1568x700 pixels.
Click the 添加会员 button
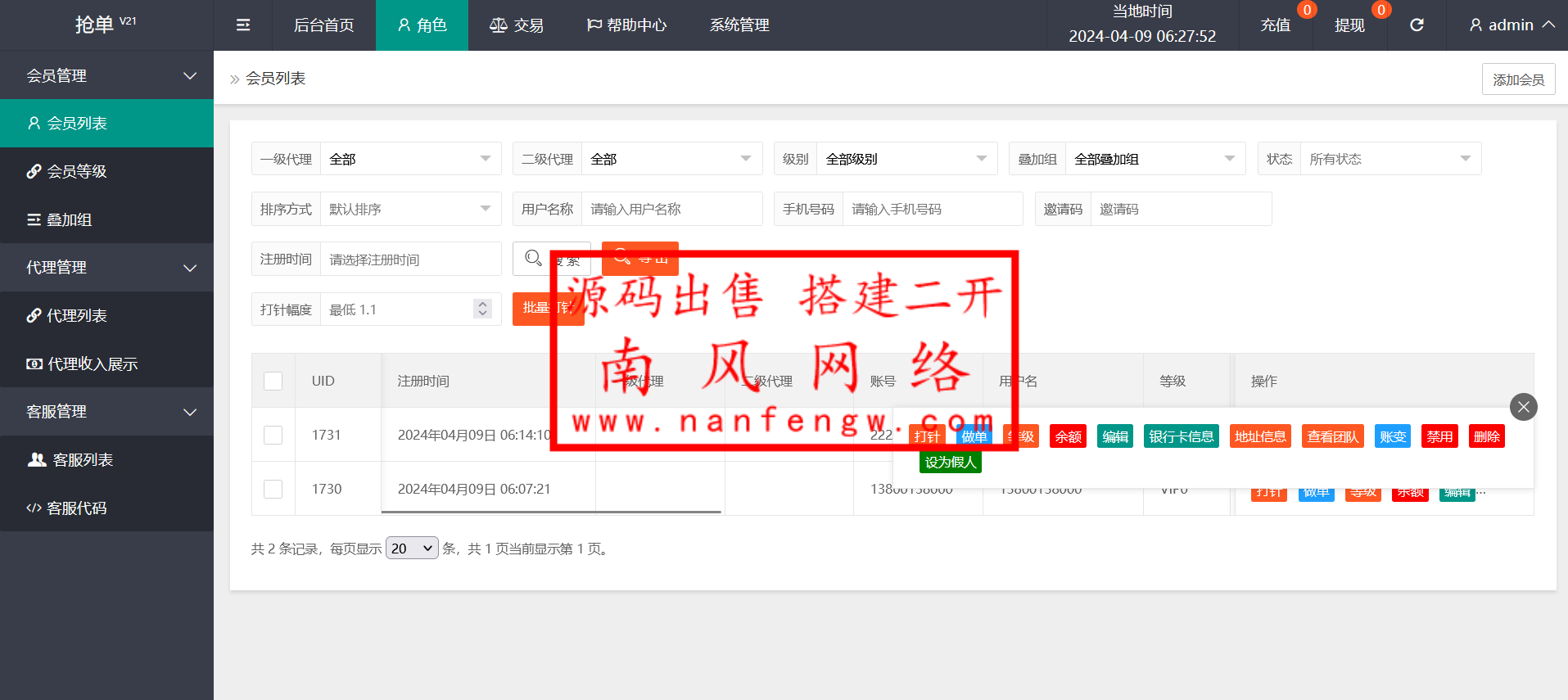pos(1518,79)
